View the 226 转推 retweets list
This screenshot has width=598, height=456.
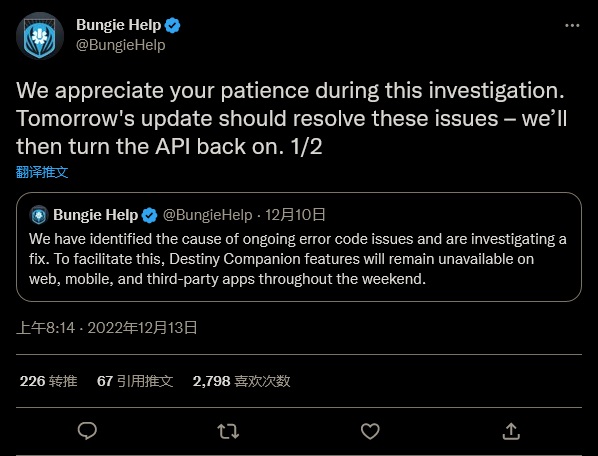[48, 381]
